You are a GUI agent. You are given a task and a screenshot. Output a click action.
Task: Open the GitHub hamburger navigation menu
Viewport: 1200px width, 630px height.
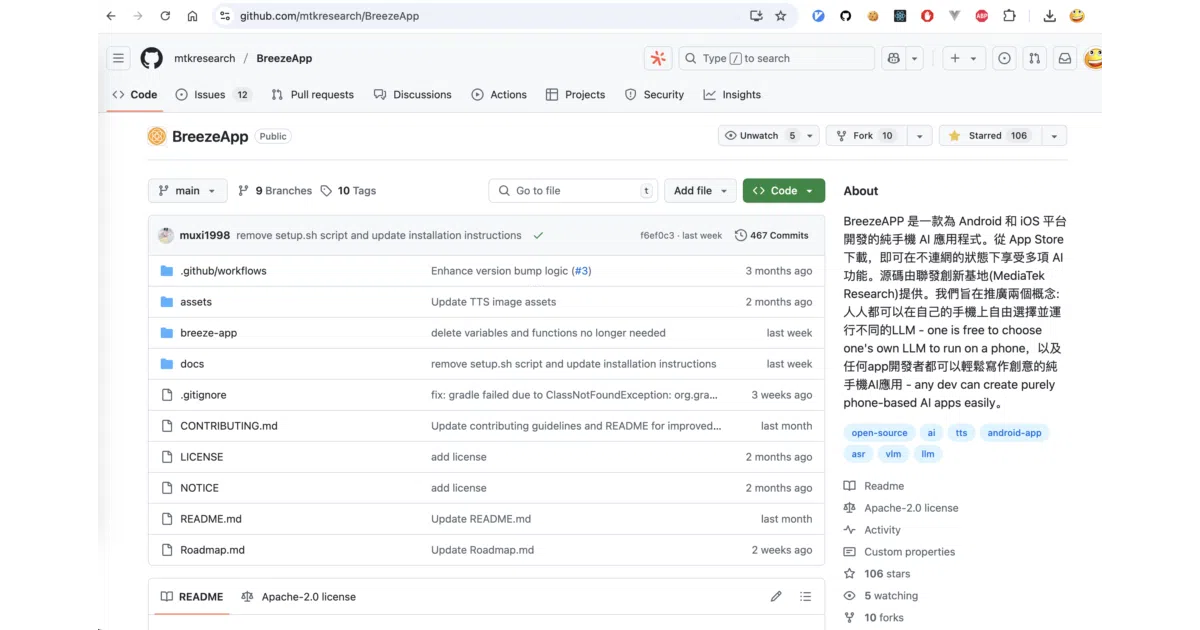pos(119,58)
